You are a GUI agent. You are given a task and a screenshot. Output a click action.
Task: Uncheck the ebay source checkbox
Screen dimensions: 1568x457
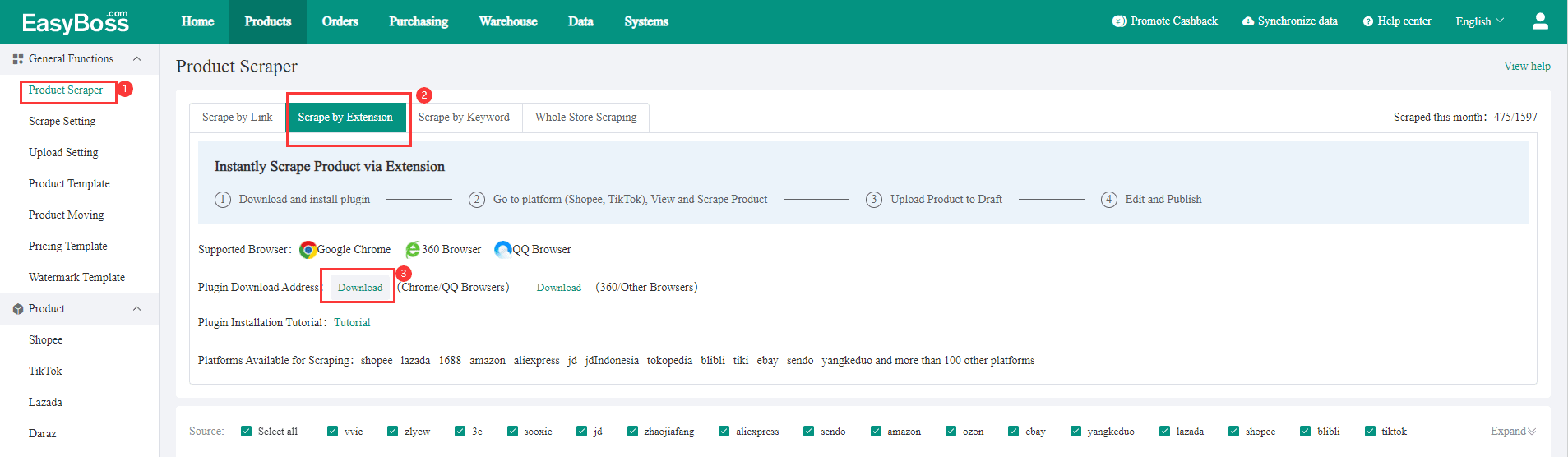(x=1013, y=432)
